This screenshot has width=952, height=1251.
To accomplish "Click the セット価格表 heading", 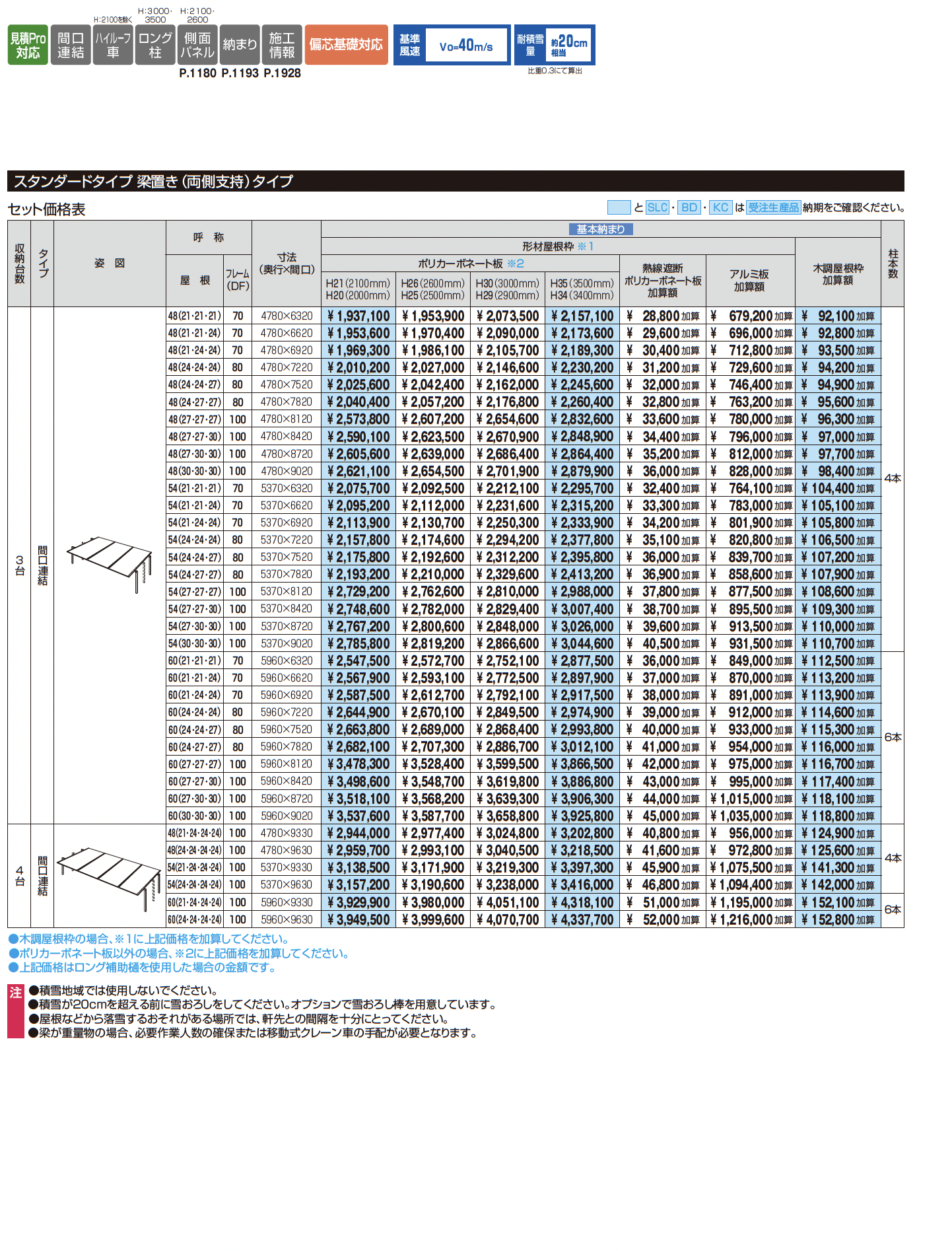I will (x=46, y=209).
